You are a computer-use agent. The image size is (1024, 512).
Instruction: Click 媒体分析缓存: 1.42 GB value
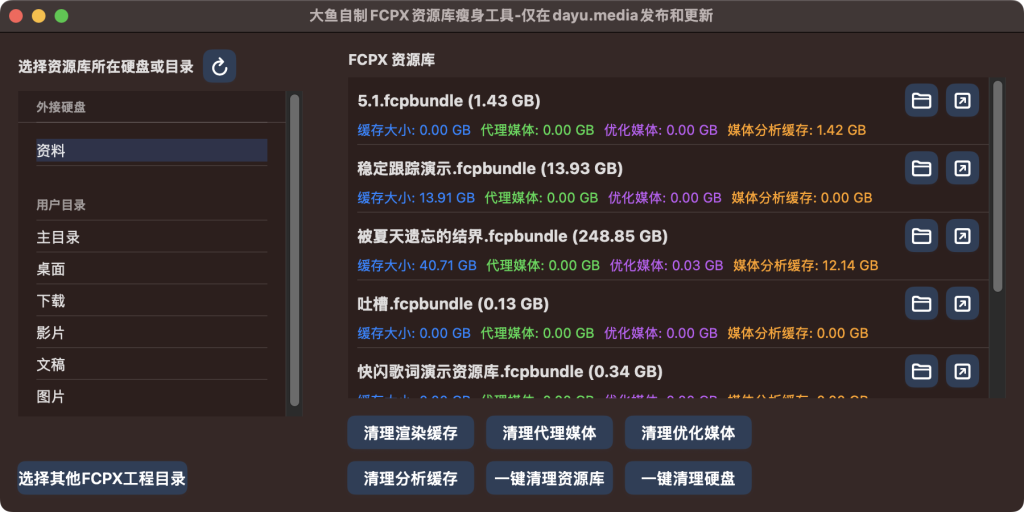pyautogui.click(x=797, y=130)
